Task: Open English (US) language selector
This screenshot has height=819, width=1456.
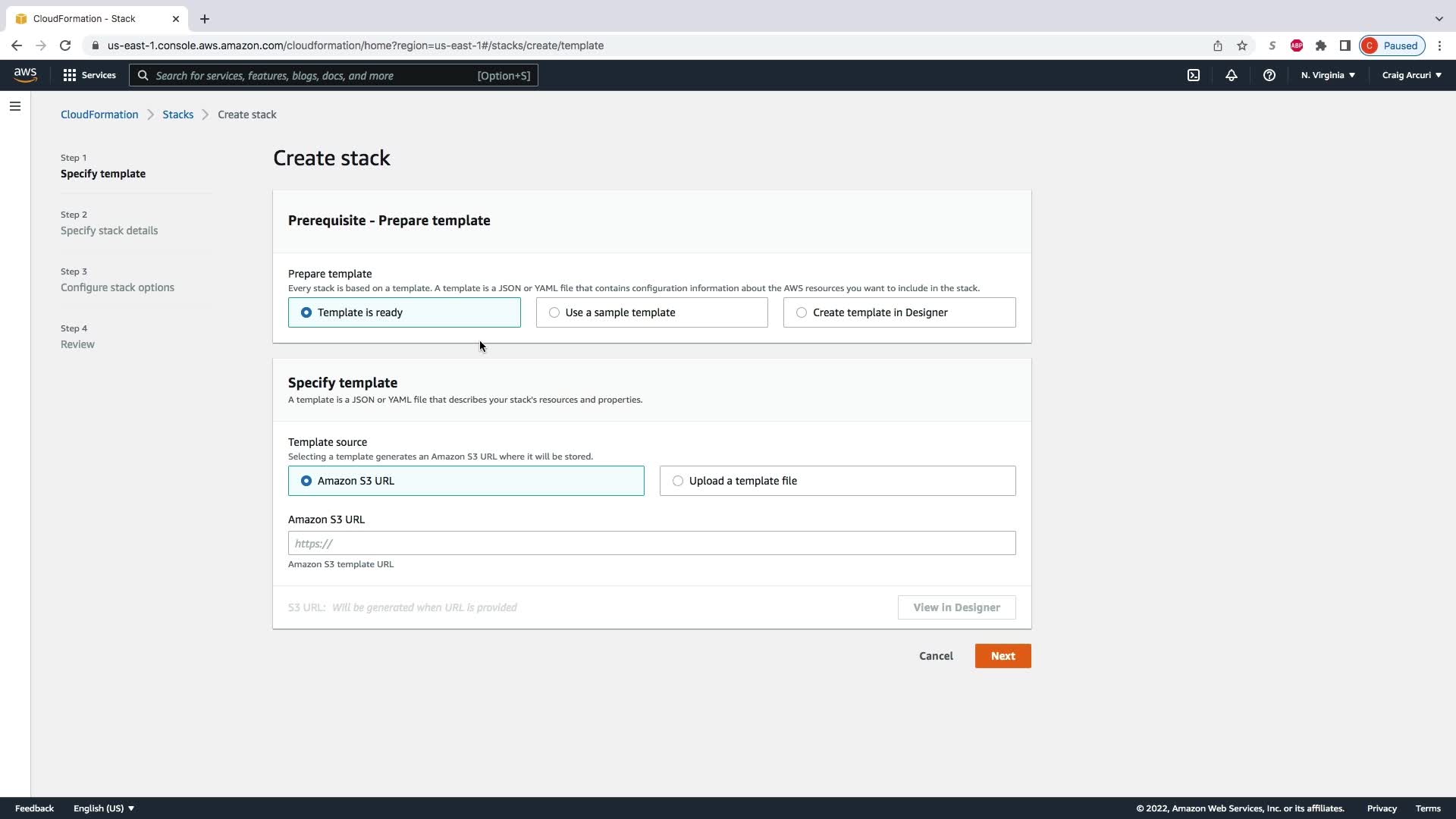Action: [104, 808]
